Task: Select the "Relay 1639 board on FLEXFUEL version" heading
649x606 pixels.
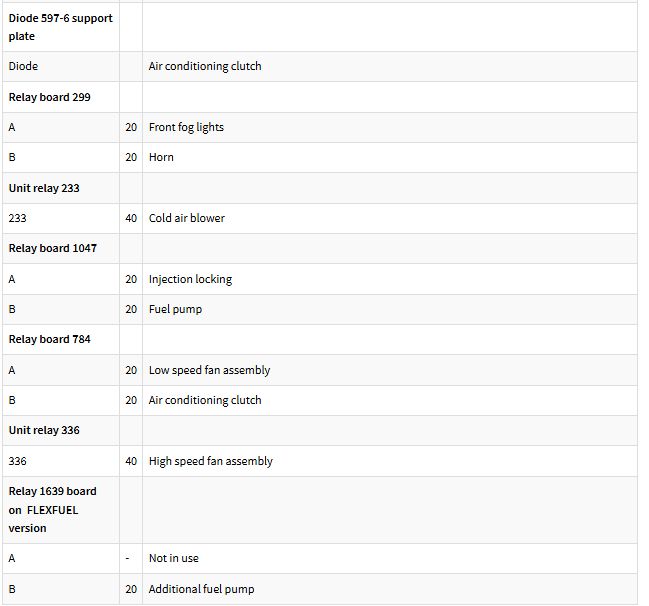Action: [x=52, y=509]
